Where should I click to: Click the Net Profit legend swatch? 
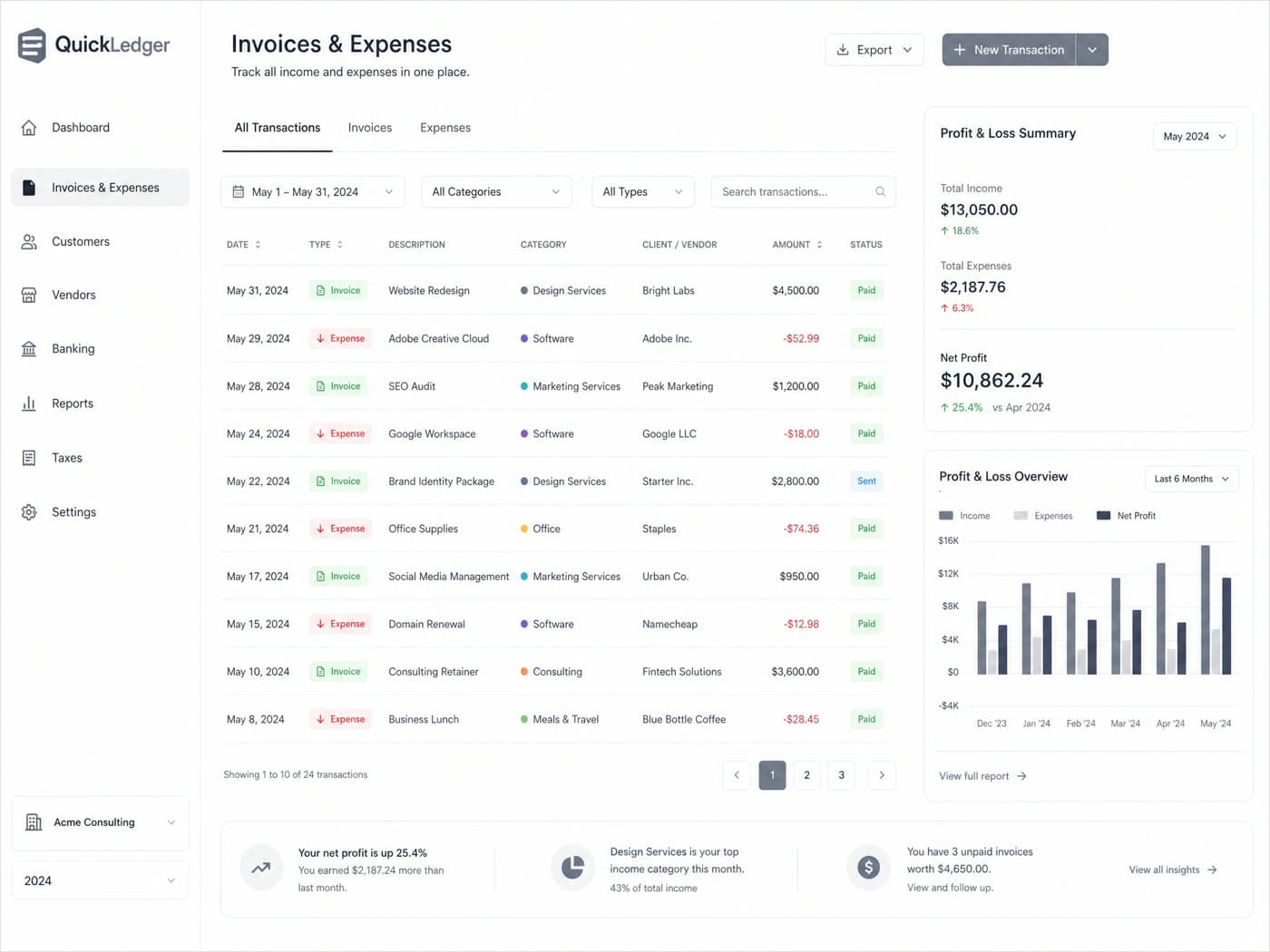click(x=1103, y=516)
